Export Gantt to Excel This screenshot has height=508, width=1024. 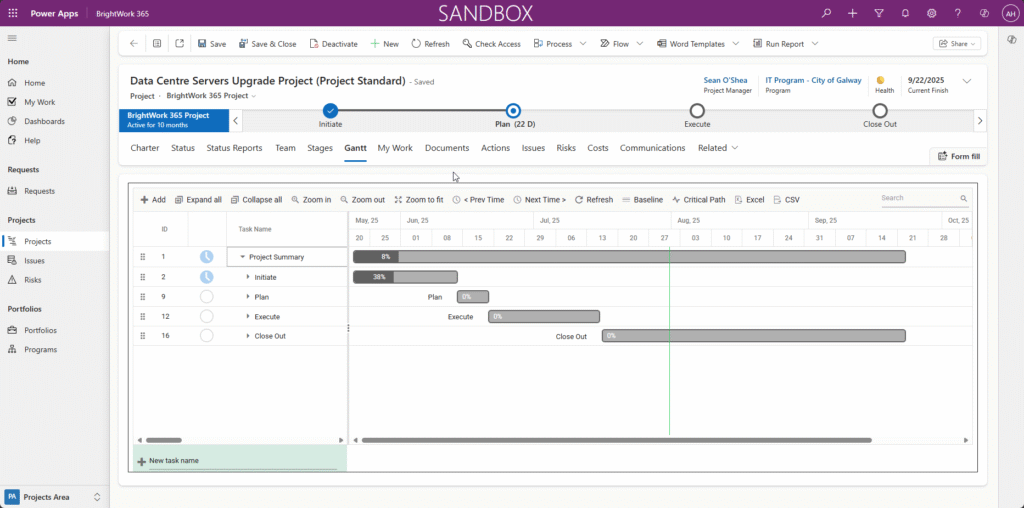(x=749, y=200)
